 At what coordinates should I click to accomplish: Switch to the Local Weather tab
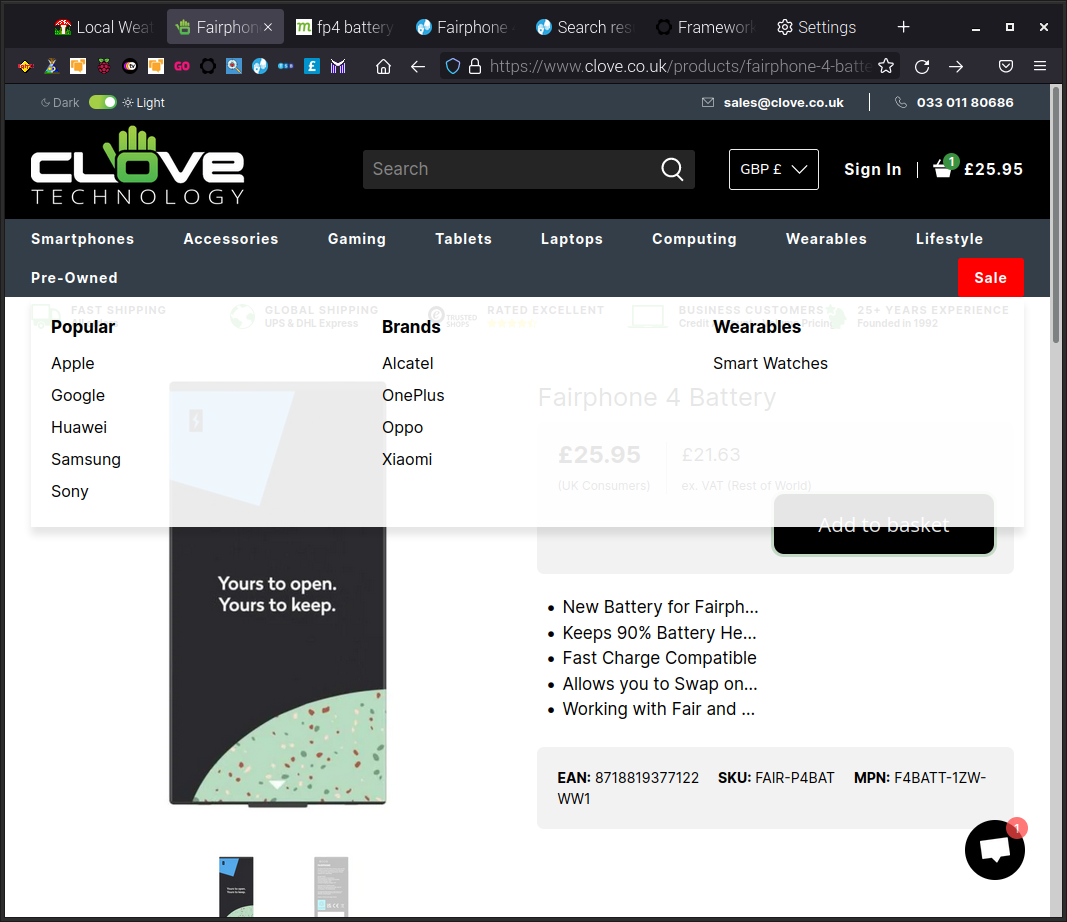pos(104,27)
